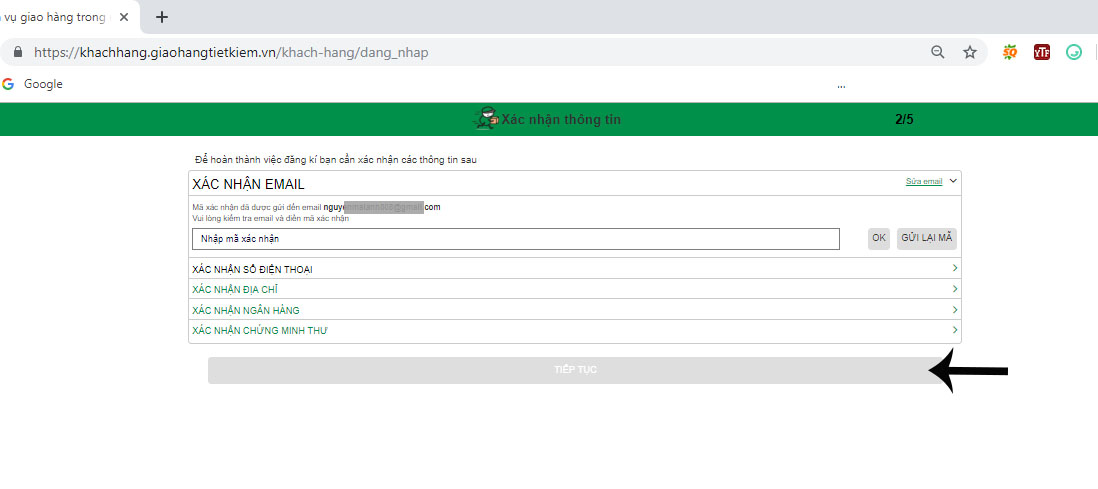
Task: Focus the Nhập mã xác nhận input field
Action: pyautogui.click(x=515, y=239)
